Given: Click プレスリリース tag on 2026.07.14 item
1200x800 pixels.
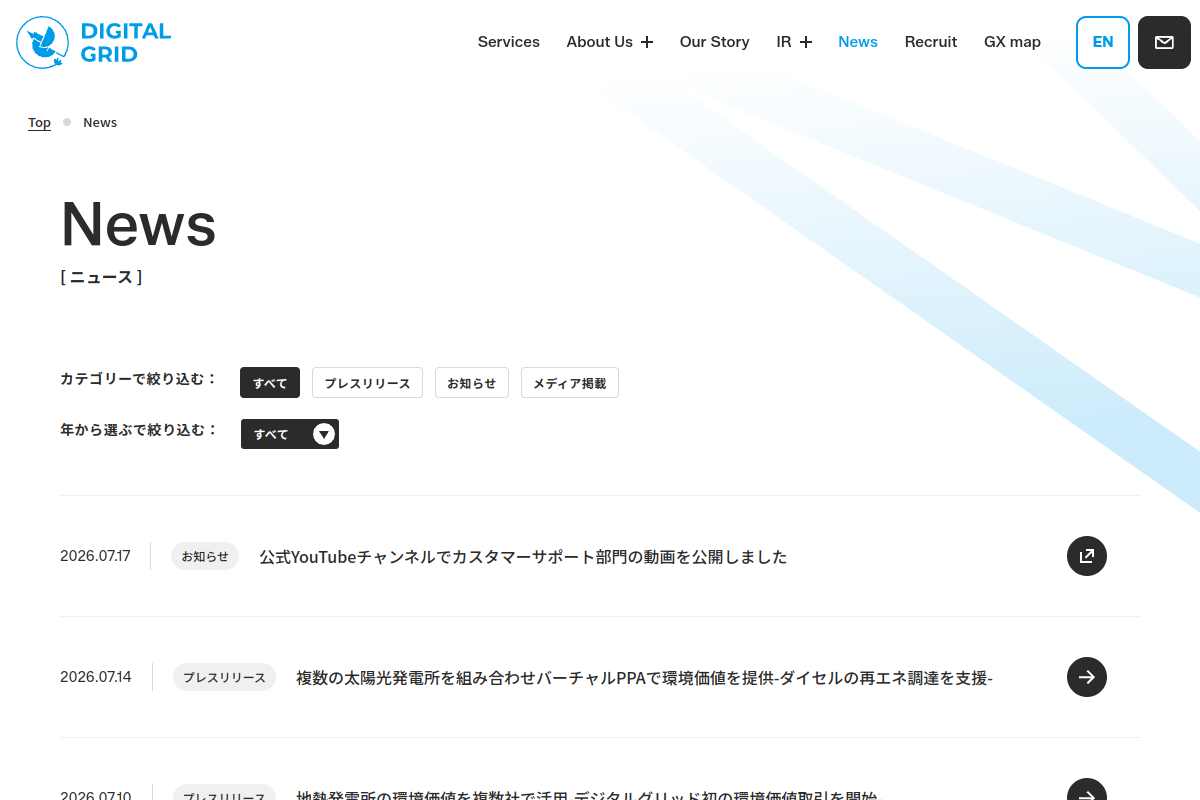Looking at the screenshot, I should (x=224, y=677).
